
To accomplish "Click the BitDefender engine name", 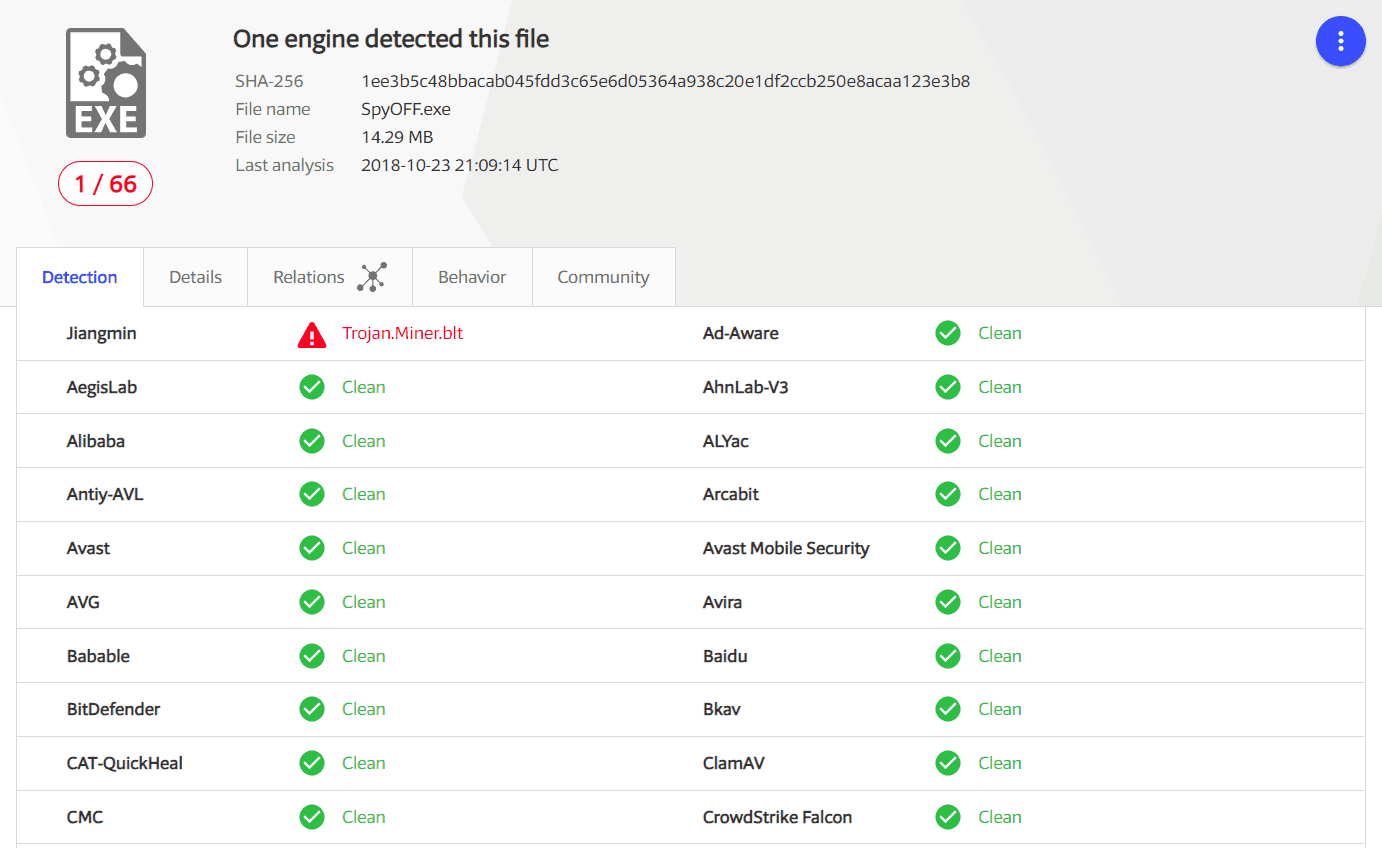I will pos(114,709).
